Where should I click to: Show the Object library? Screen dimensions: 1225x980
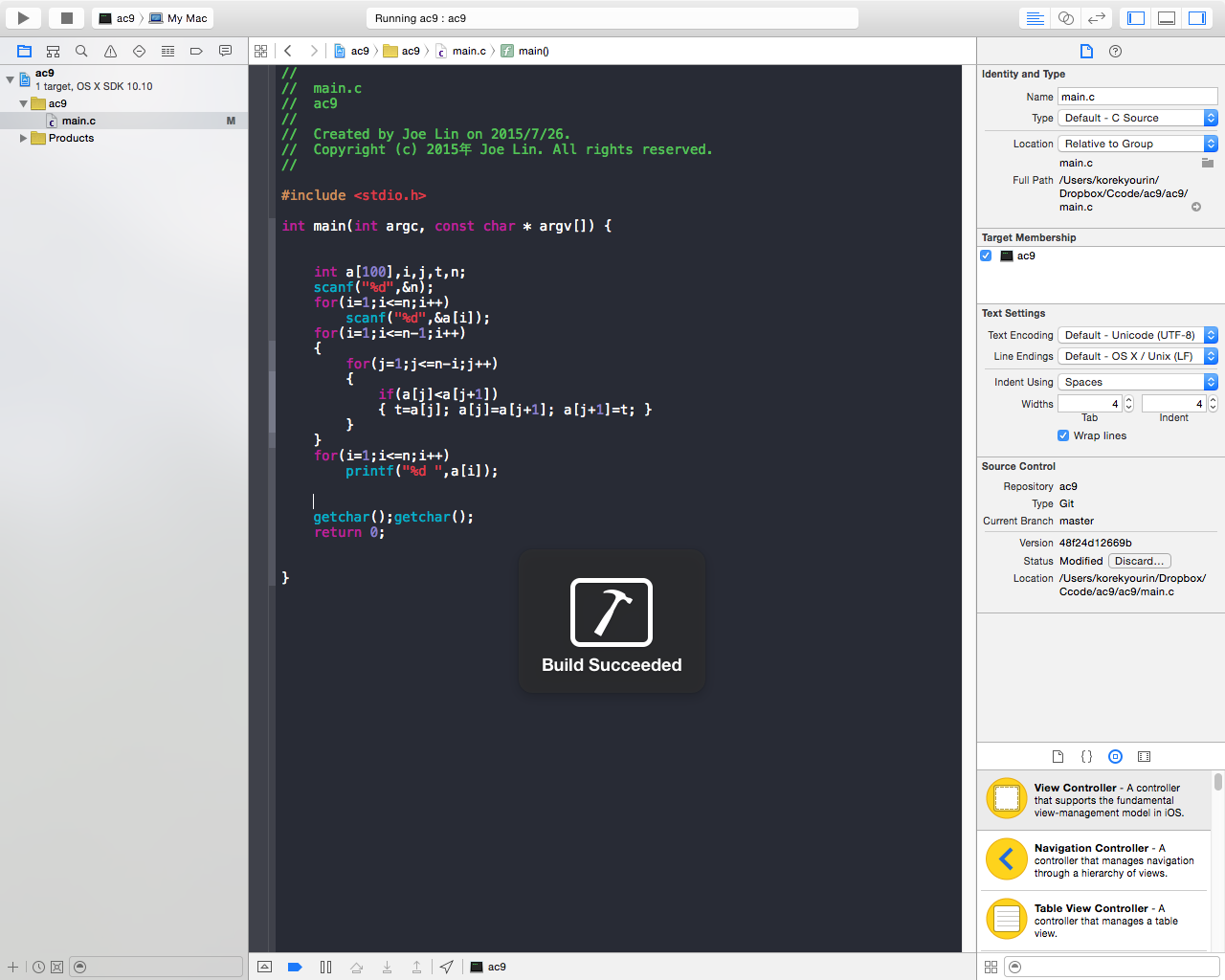1115,756
